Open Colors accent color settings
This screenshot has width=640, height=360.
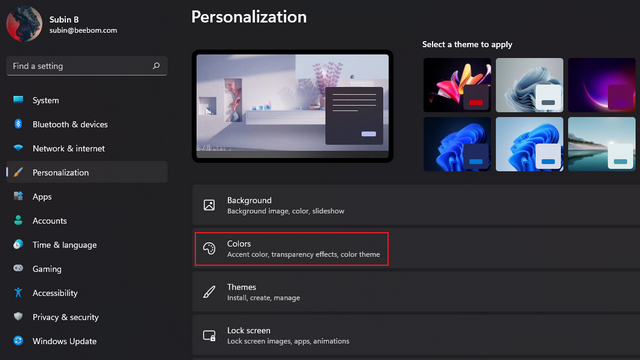point(416,248)
